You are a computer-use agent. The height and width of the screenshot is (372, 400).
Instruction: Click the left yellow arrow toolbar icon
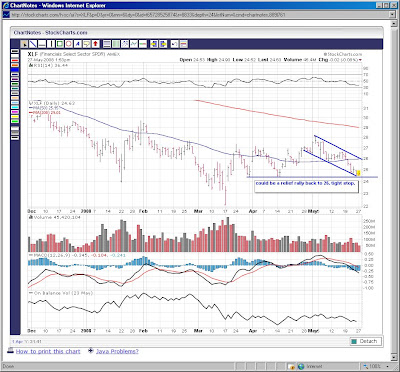[154, 44]
